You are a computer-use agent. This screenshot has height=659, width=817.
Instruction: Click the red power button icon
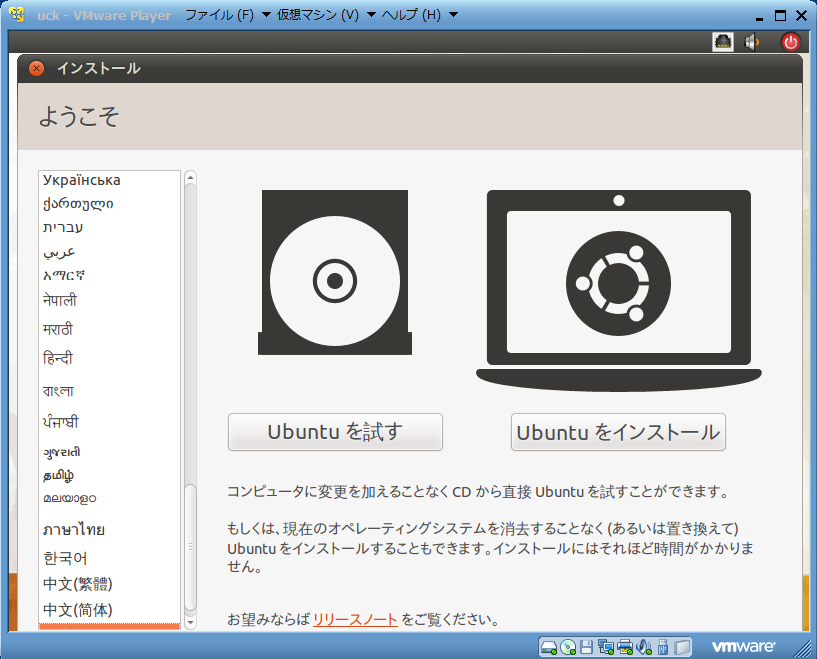(x=790, y=42)
